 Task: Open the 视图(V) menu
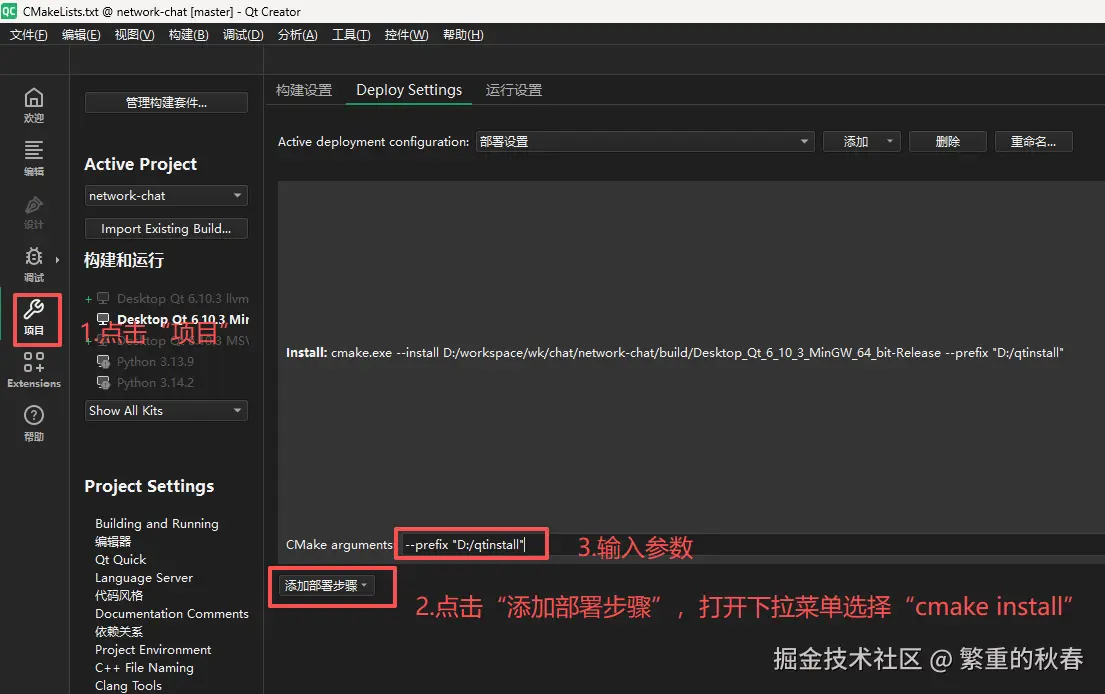[135, 35]
